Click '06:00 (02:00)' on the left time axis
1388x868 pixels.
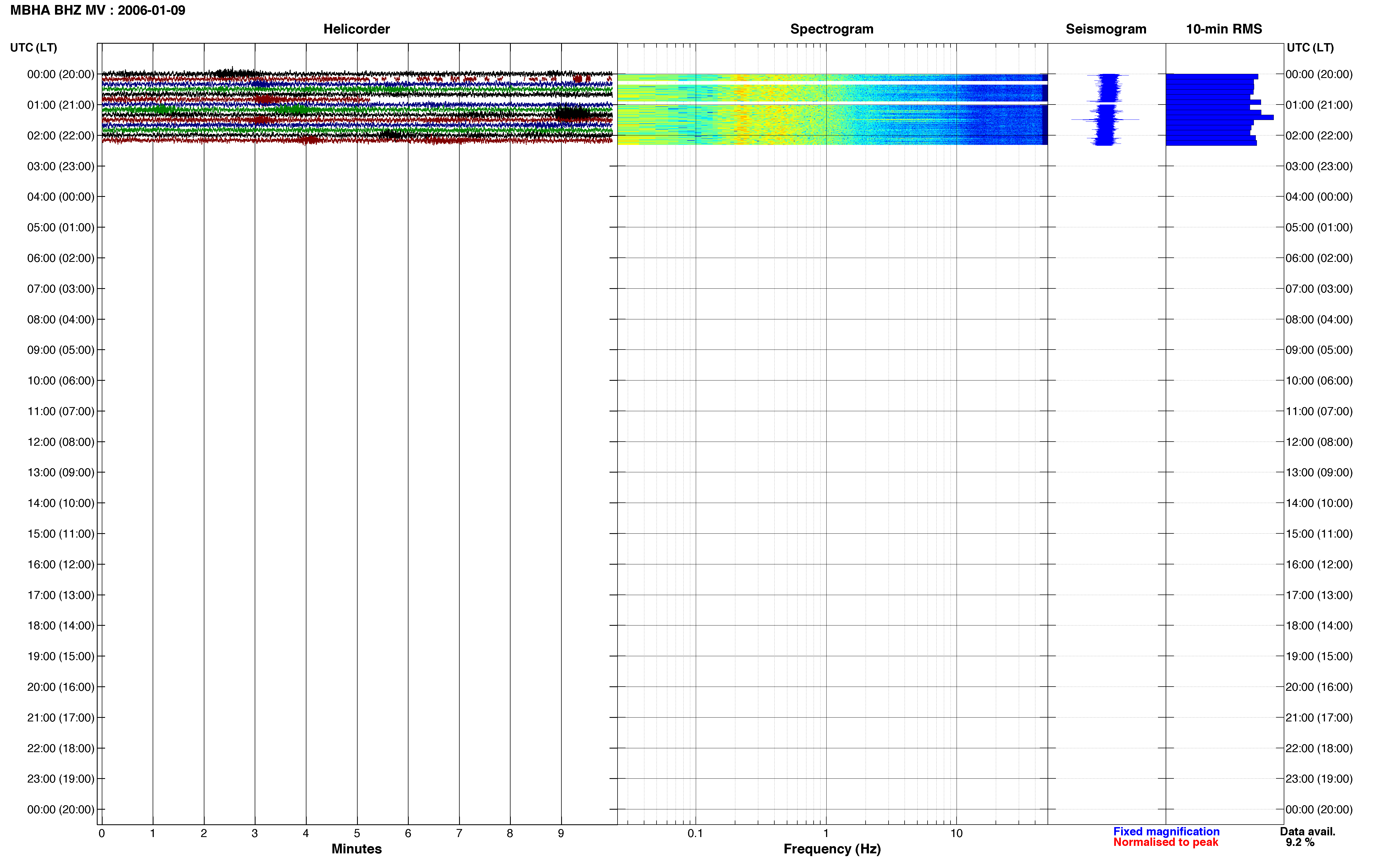(x=61, y=258)
